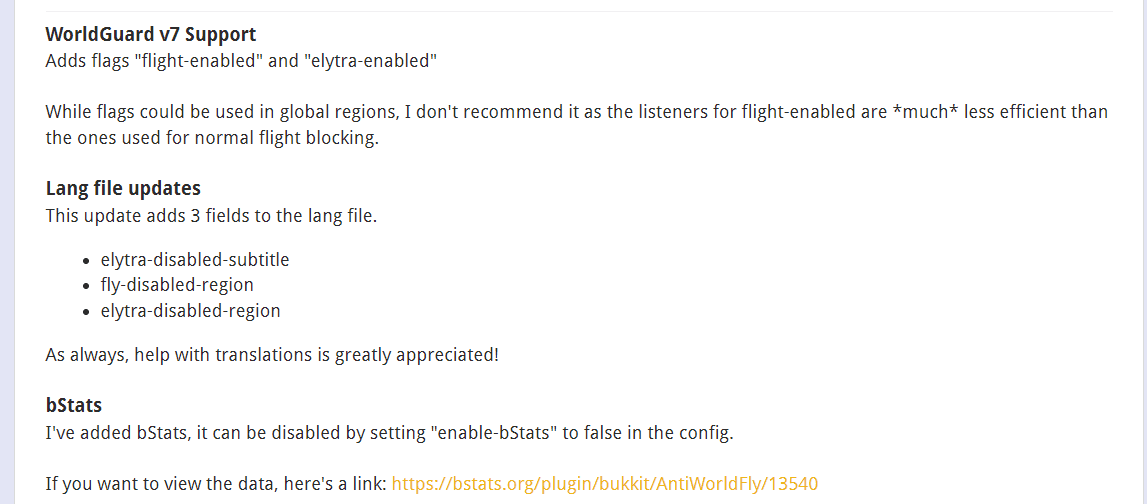
Task: Click the "WorldGuard v7 Support" heading
Action: 150,35
